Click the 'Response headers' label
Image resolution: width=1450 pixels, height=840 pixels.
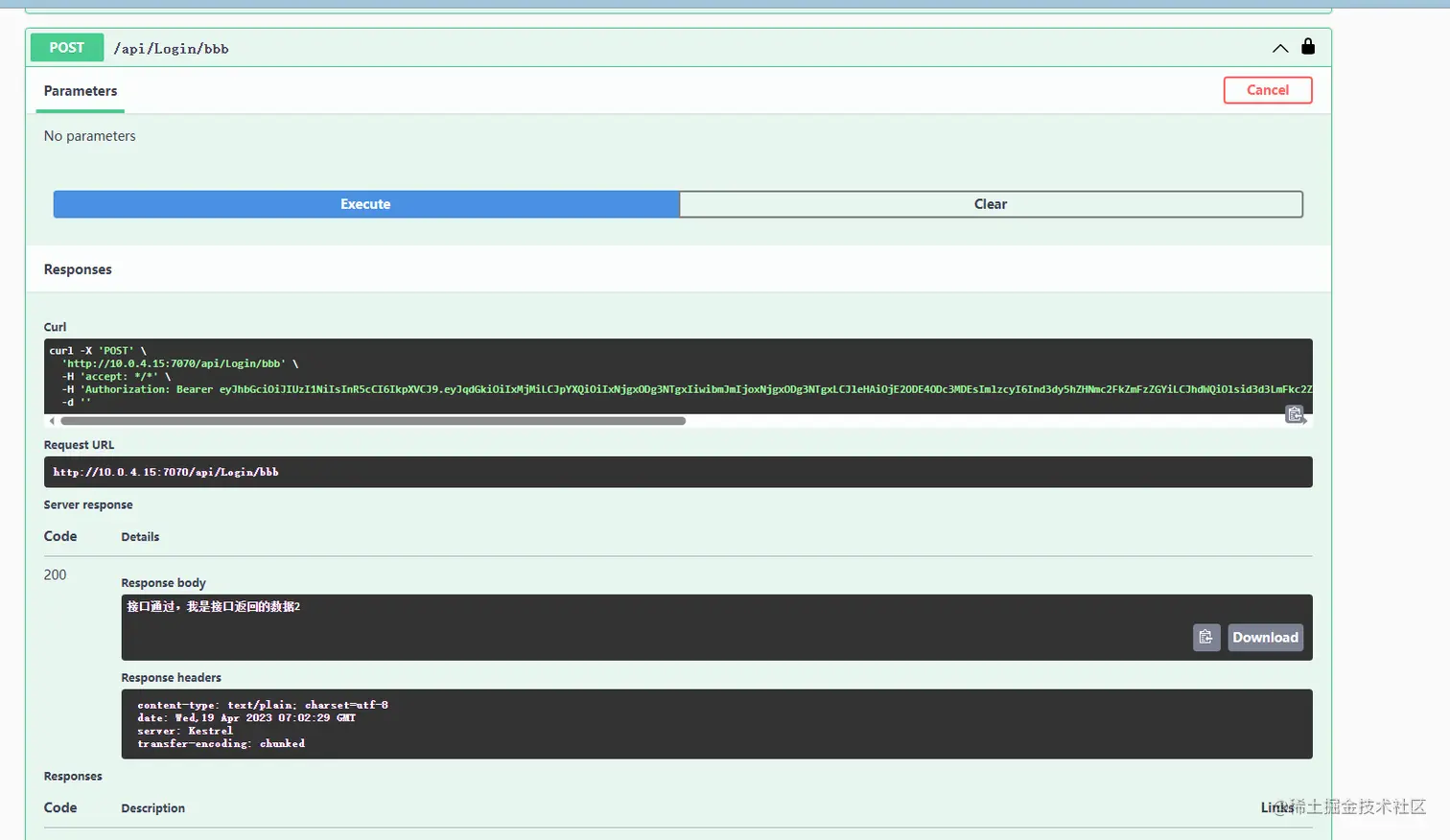[171, 678]
